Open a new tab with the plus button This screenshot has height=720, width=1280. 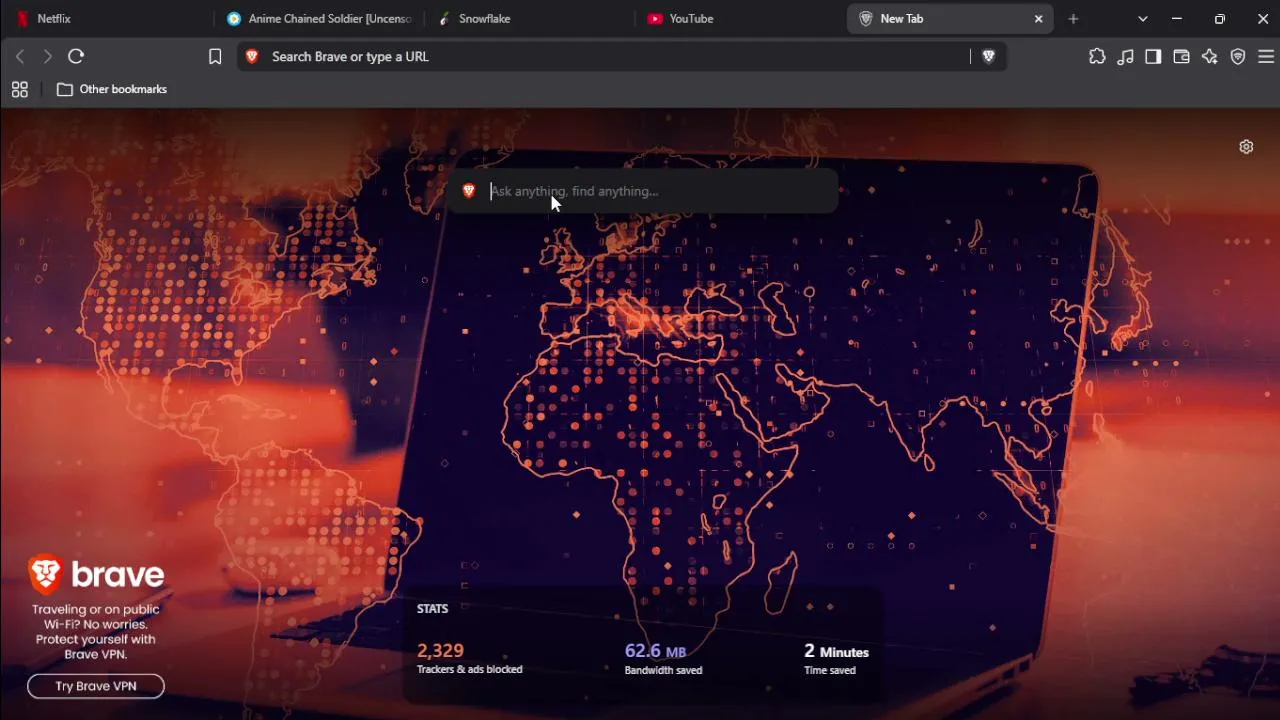tap(1073, 19)
